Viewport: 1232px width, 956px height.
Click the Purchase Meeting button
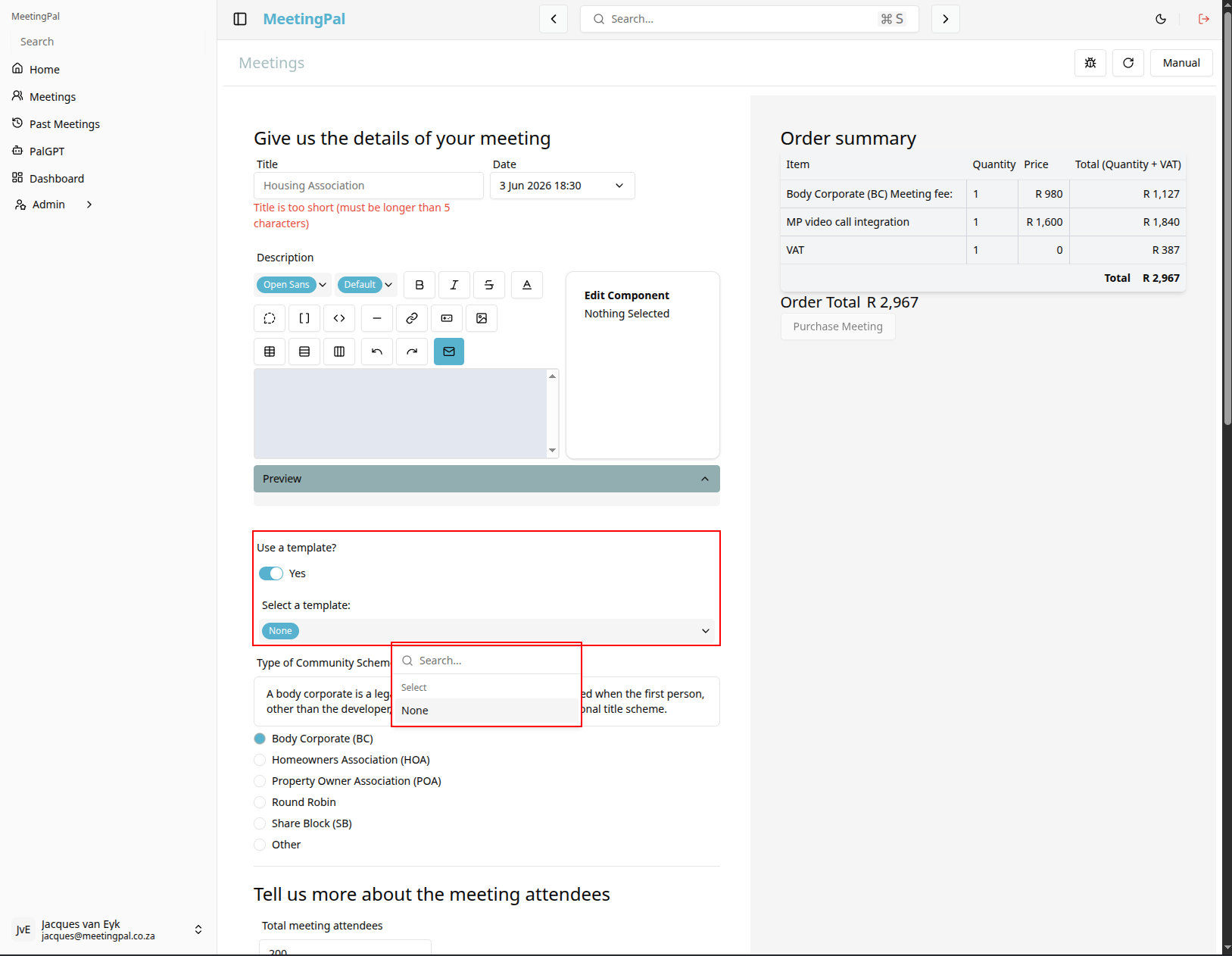tap(837, 326)
